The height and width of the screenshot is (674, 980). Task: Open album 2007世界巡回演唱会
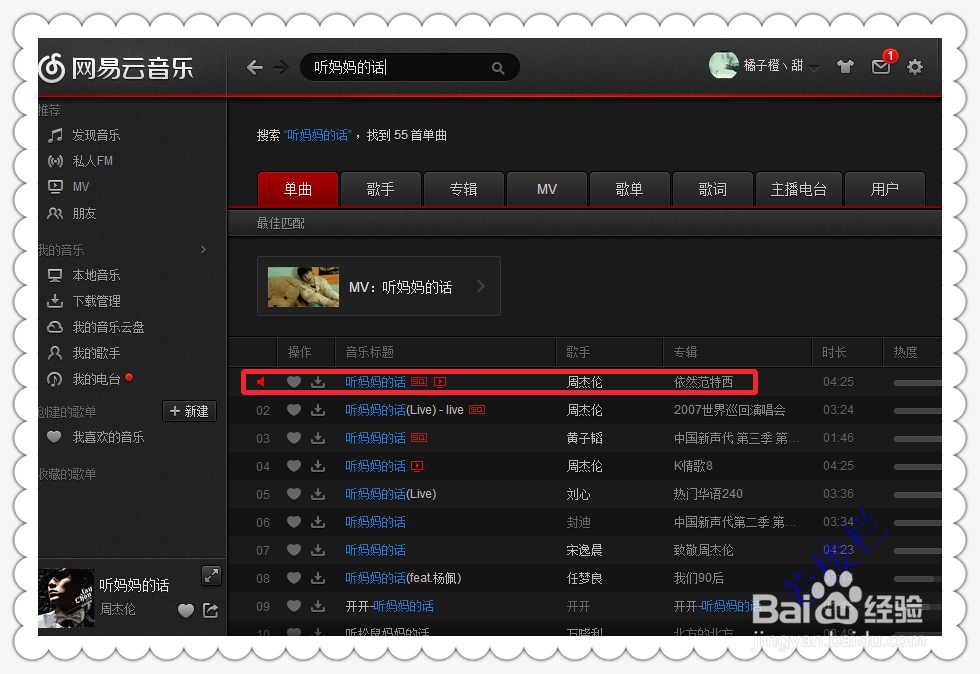[729, 410]
